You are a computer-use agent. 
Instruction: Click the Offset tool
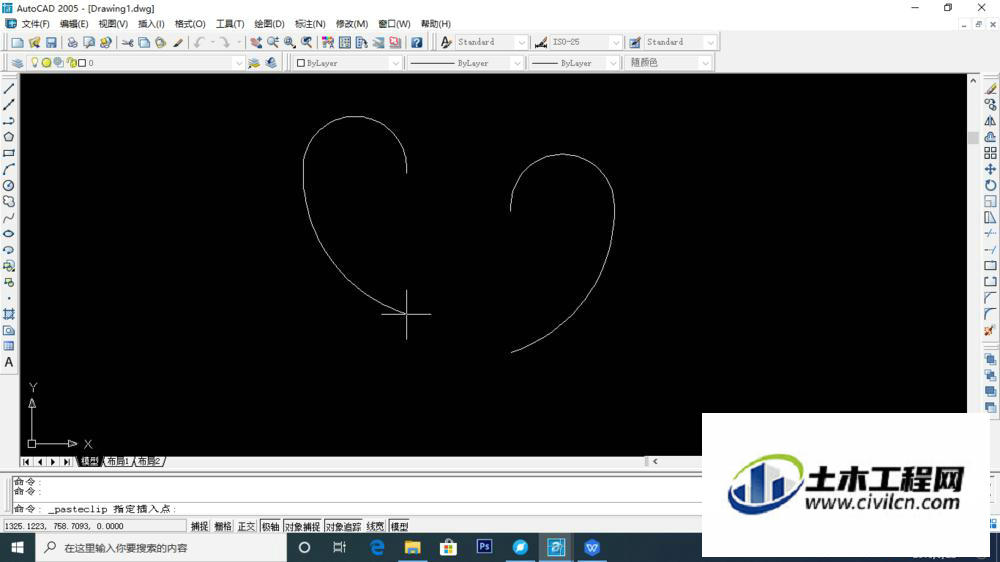tap(990, 137)
